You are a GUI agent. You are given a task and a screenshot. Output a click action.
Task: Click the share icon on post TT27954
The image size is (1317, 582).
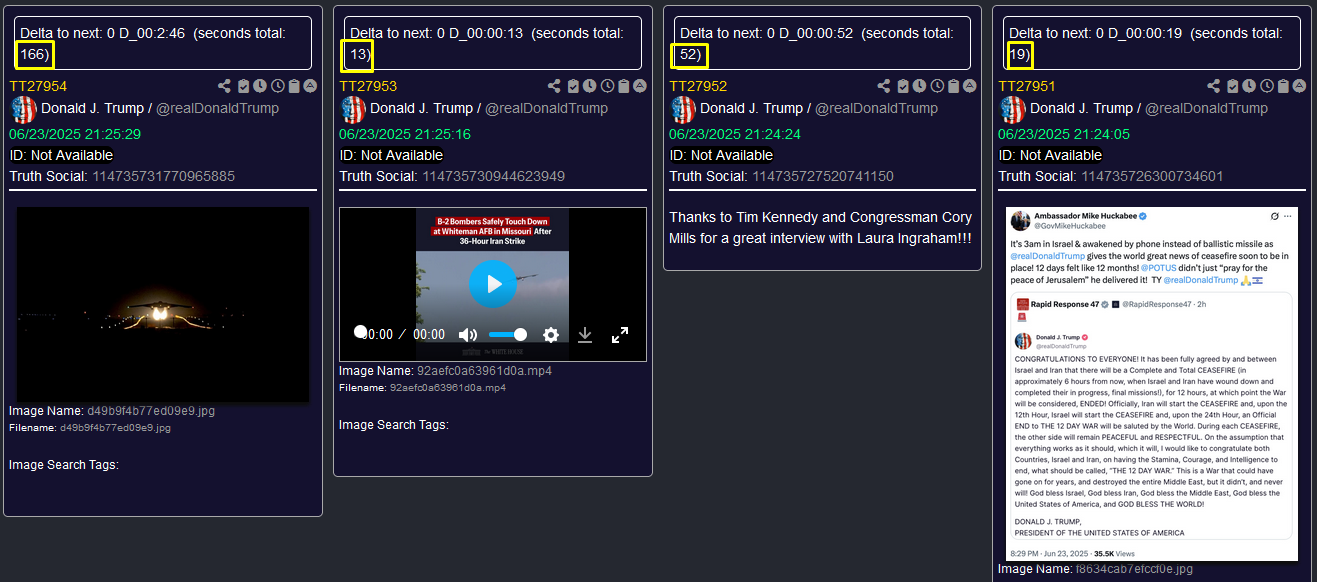coord(225,86)
